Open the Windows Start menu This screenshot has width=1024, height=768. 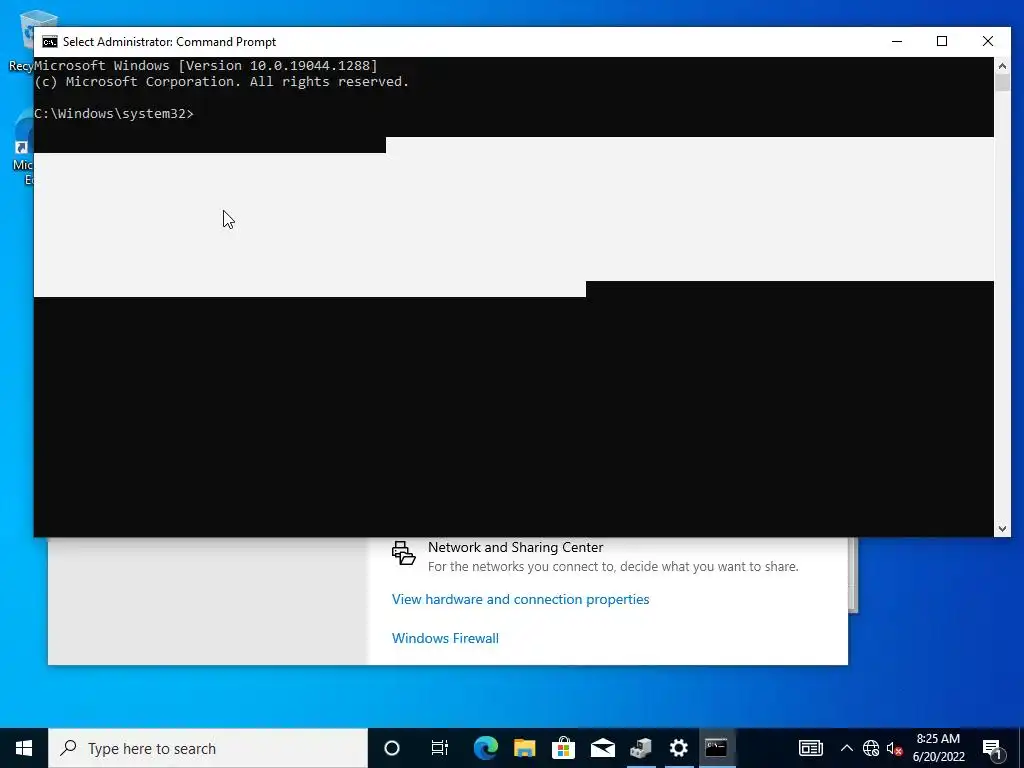click(24, 748)
